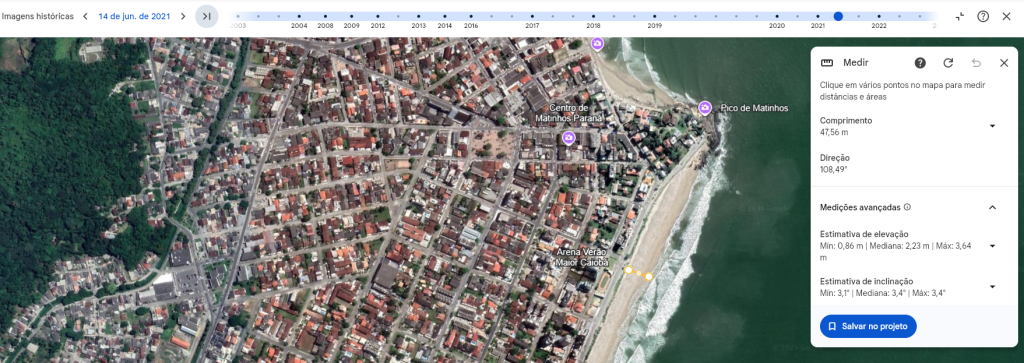This screenshot has height=363, width=1024.
Task: Open the Estimativa de elevação dropdown
Action: point(993,245)
